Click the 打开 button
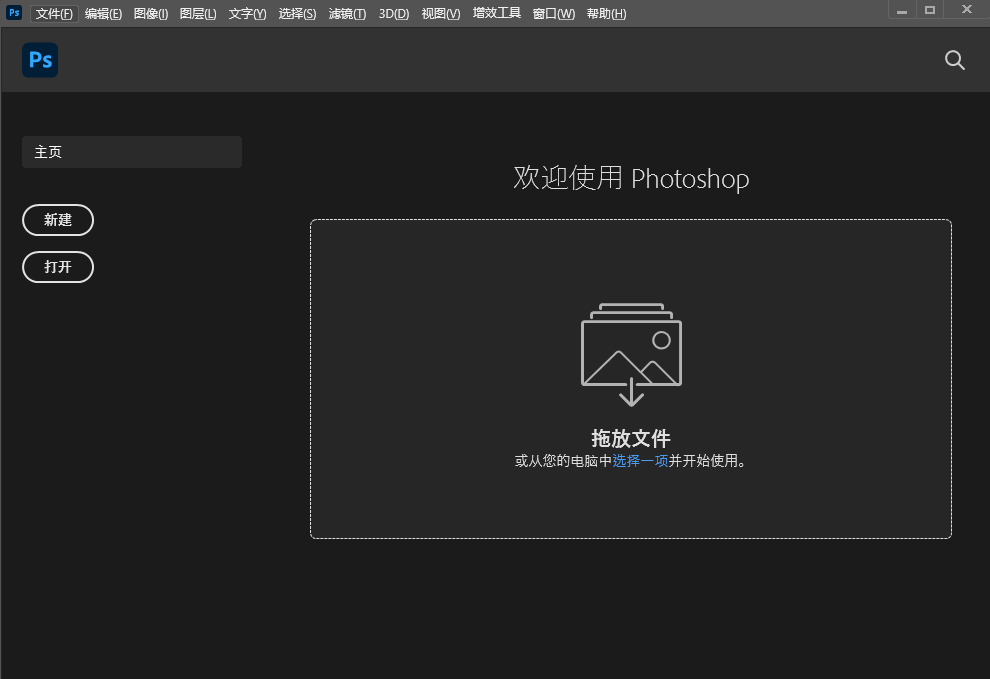 pos(58,267)
